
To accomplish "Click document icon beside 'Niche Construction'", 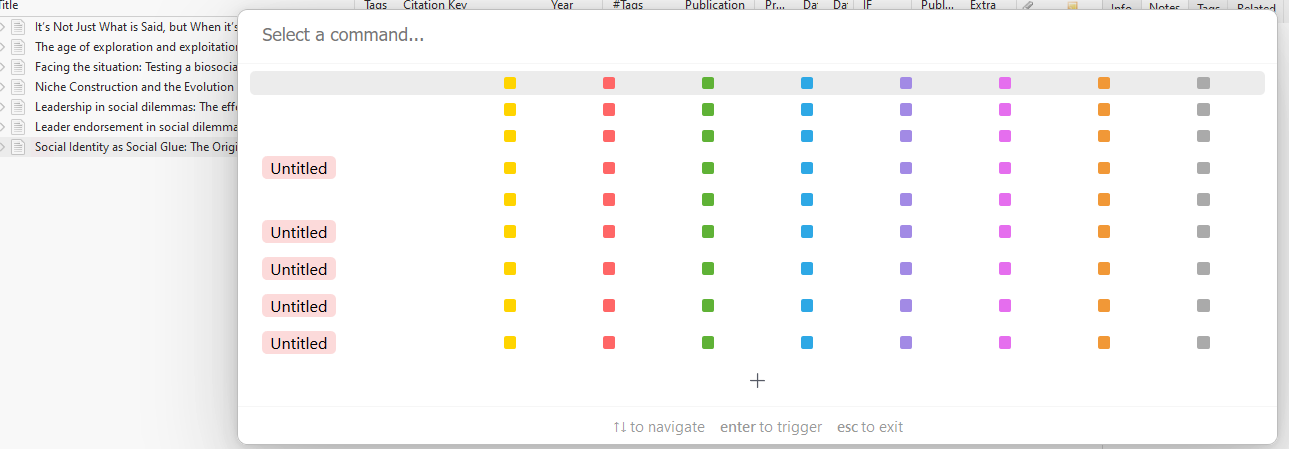I will [x=18, y=87].
